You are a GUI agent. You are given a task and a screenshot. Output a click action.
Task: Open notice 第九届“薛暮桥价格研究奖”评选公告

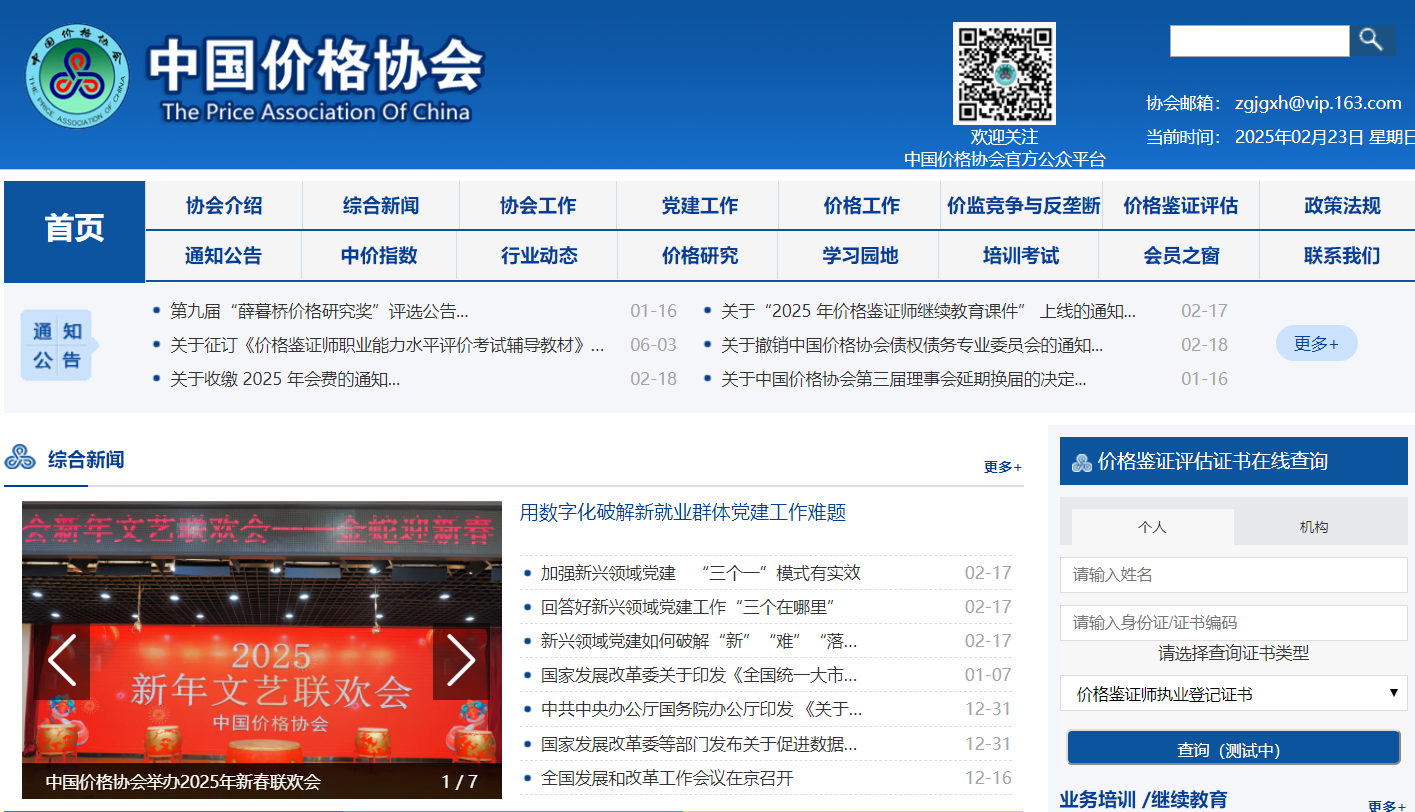coord(319,311)
